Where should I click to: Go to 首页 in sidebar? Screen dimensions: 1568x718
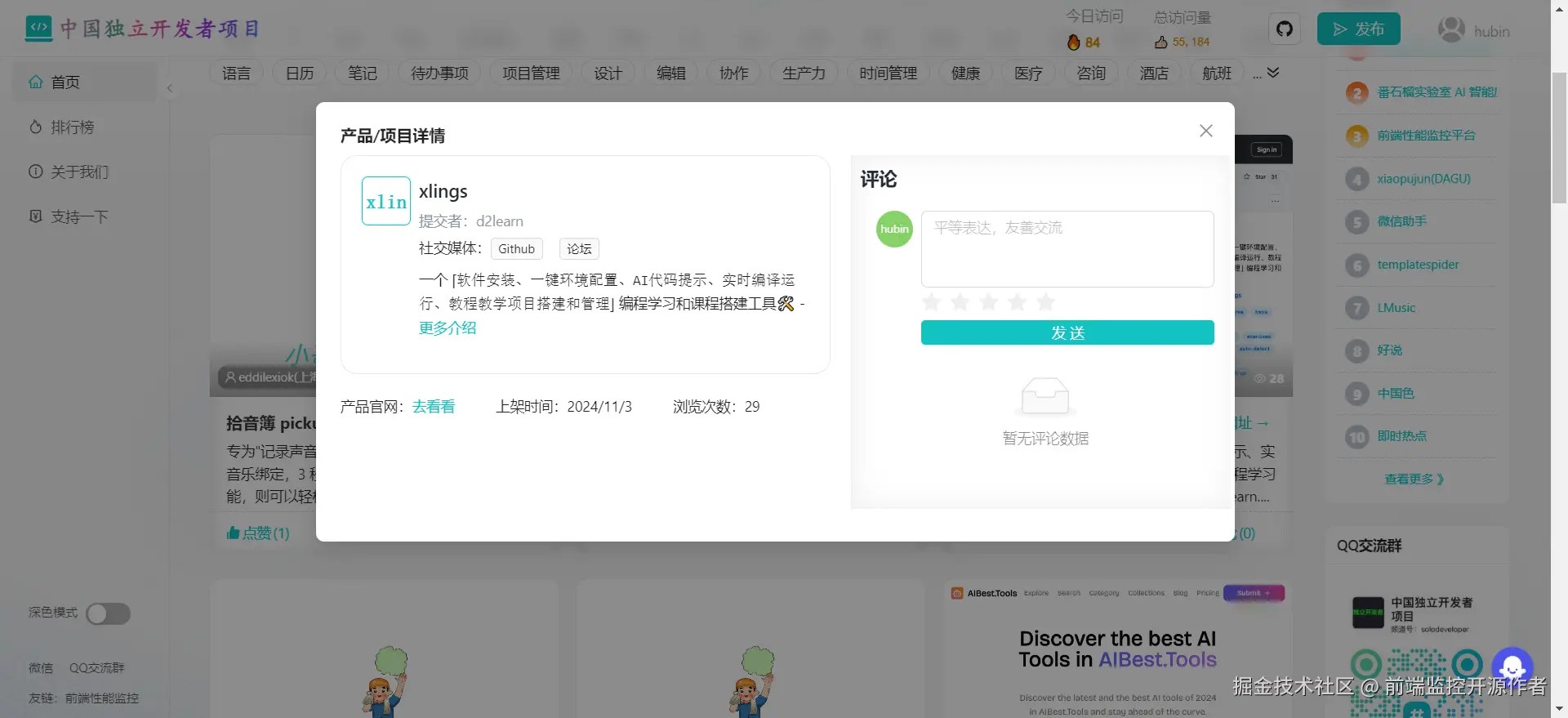(x=85, y=83)
